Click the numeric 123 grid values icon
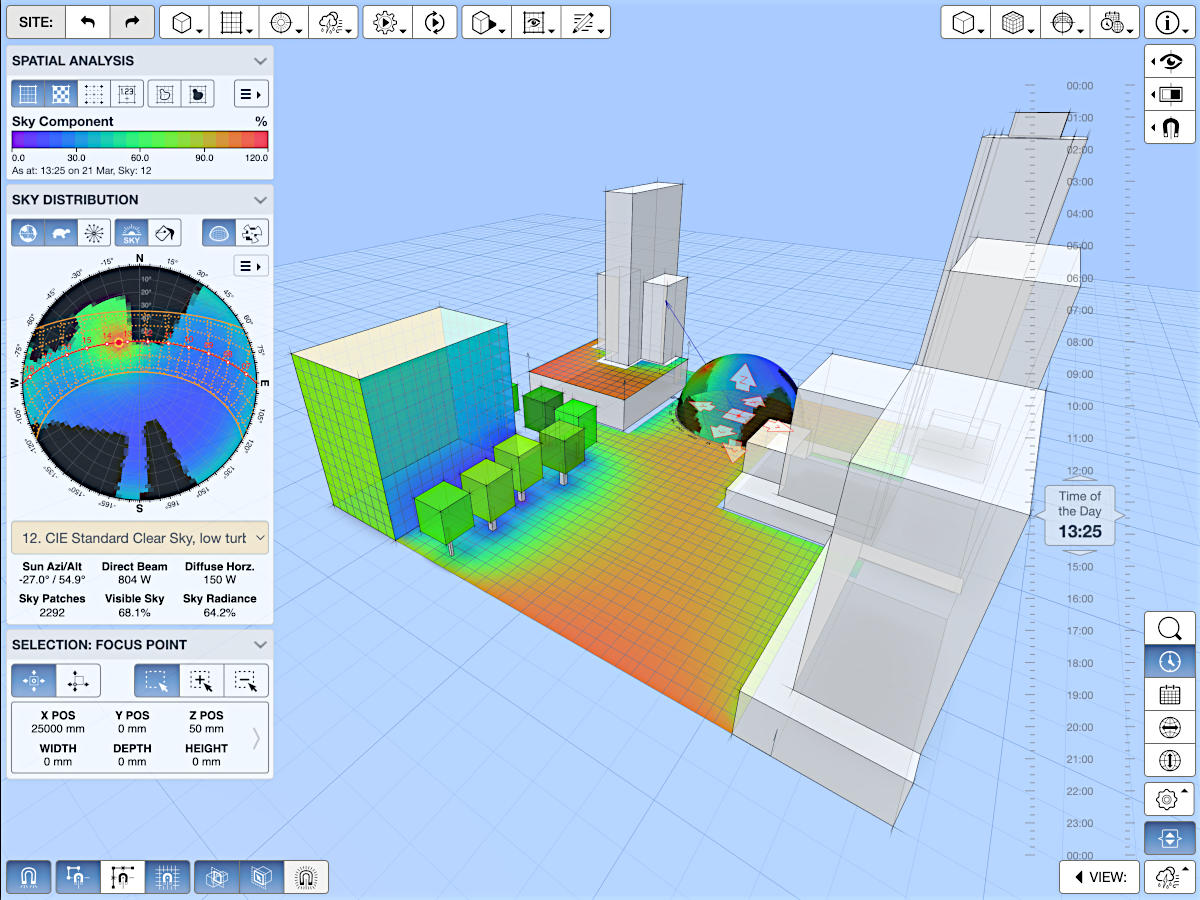This screenshot has height=900, width=1200. tap(126, 95)
